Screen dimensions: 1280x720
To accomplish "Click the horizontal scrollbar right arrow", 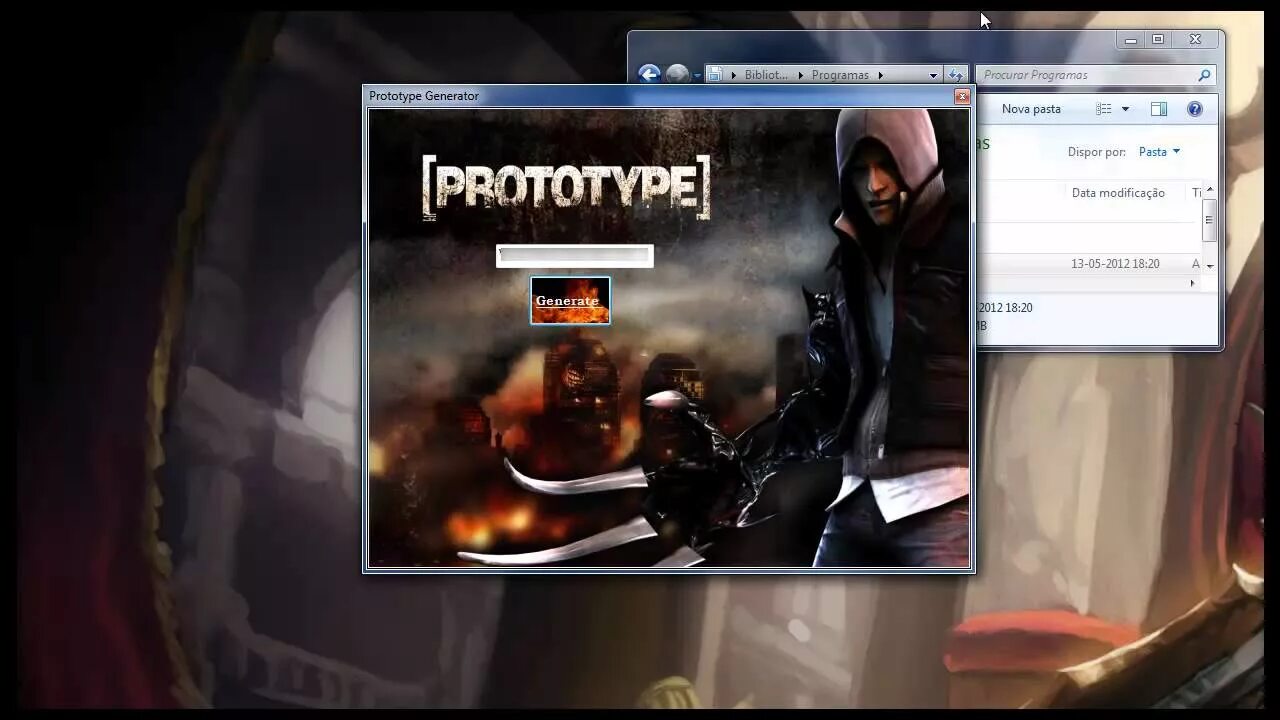I will 1192,283.
